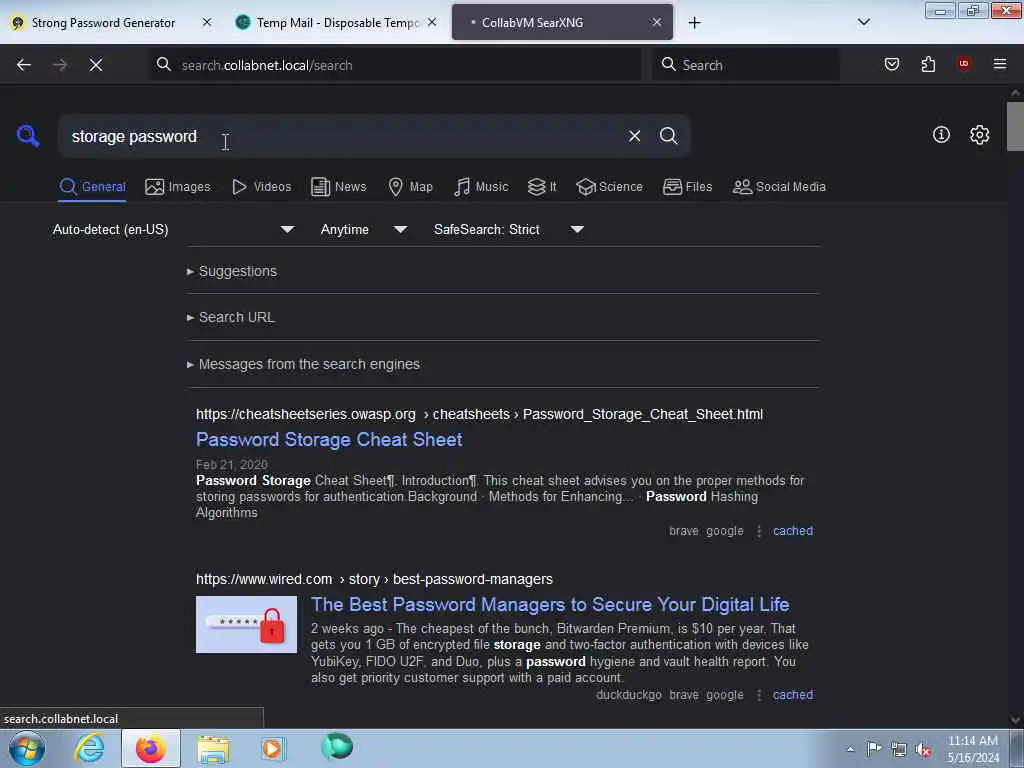Click the Firefox taskbar icon
Viewport: 1024px width, 768px height.
point(150,748)
